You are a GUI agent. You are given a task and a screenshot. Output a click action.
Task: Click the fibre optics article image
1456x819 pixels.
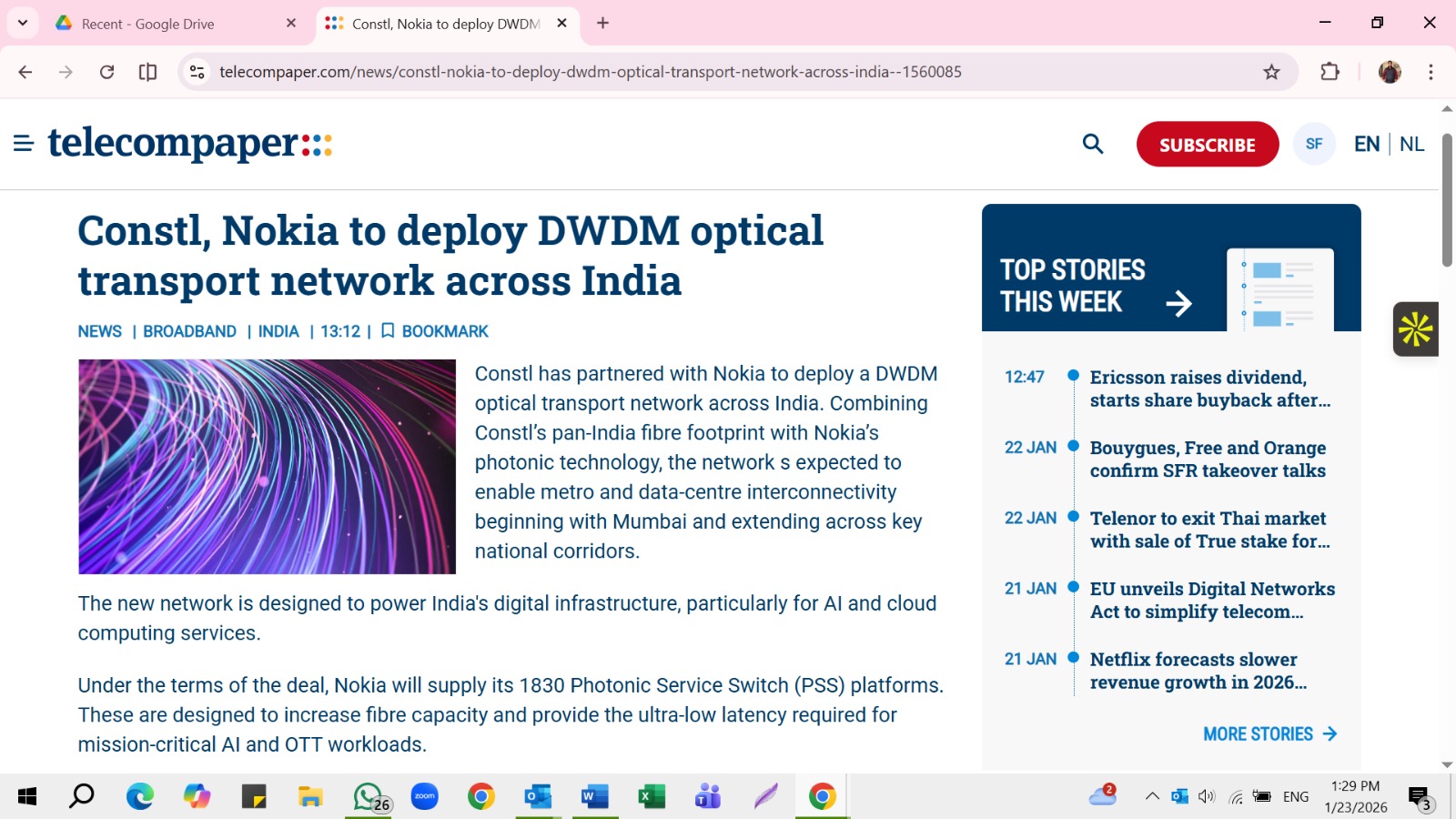pos(267,466)
